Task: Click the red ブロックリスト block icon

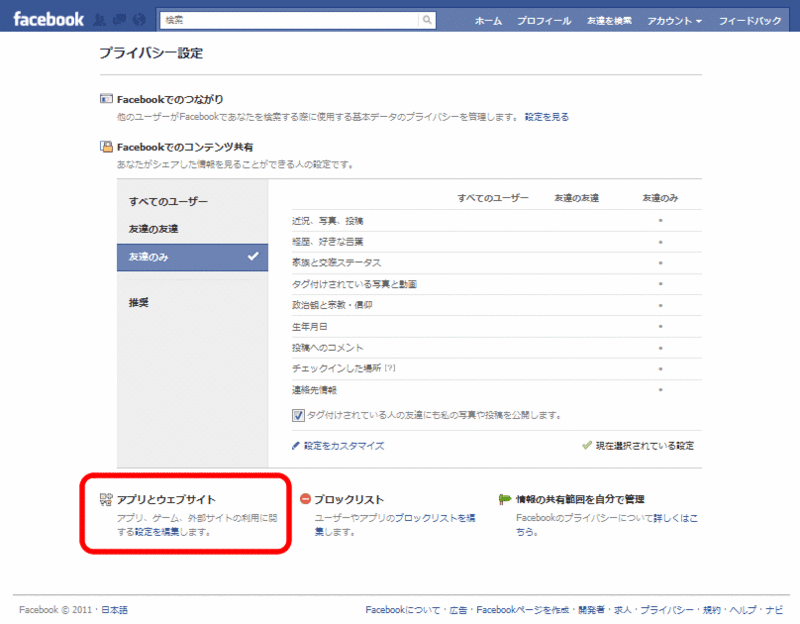Action: coord(305,499)
